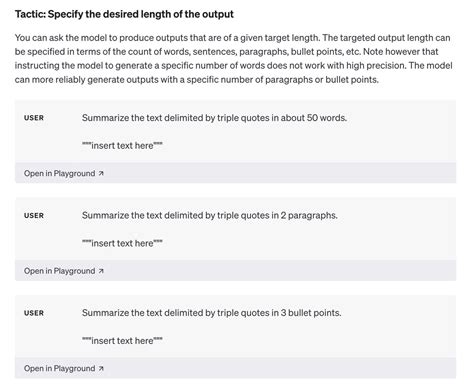
Task: Click the USER label in the first example
Action: pyautogui.click(x=34, y=118)
